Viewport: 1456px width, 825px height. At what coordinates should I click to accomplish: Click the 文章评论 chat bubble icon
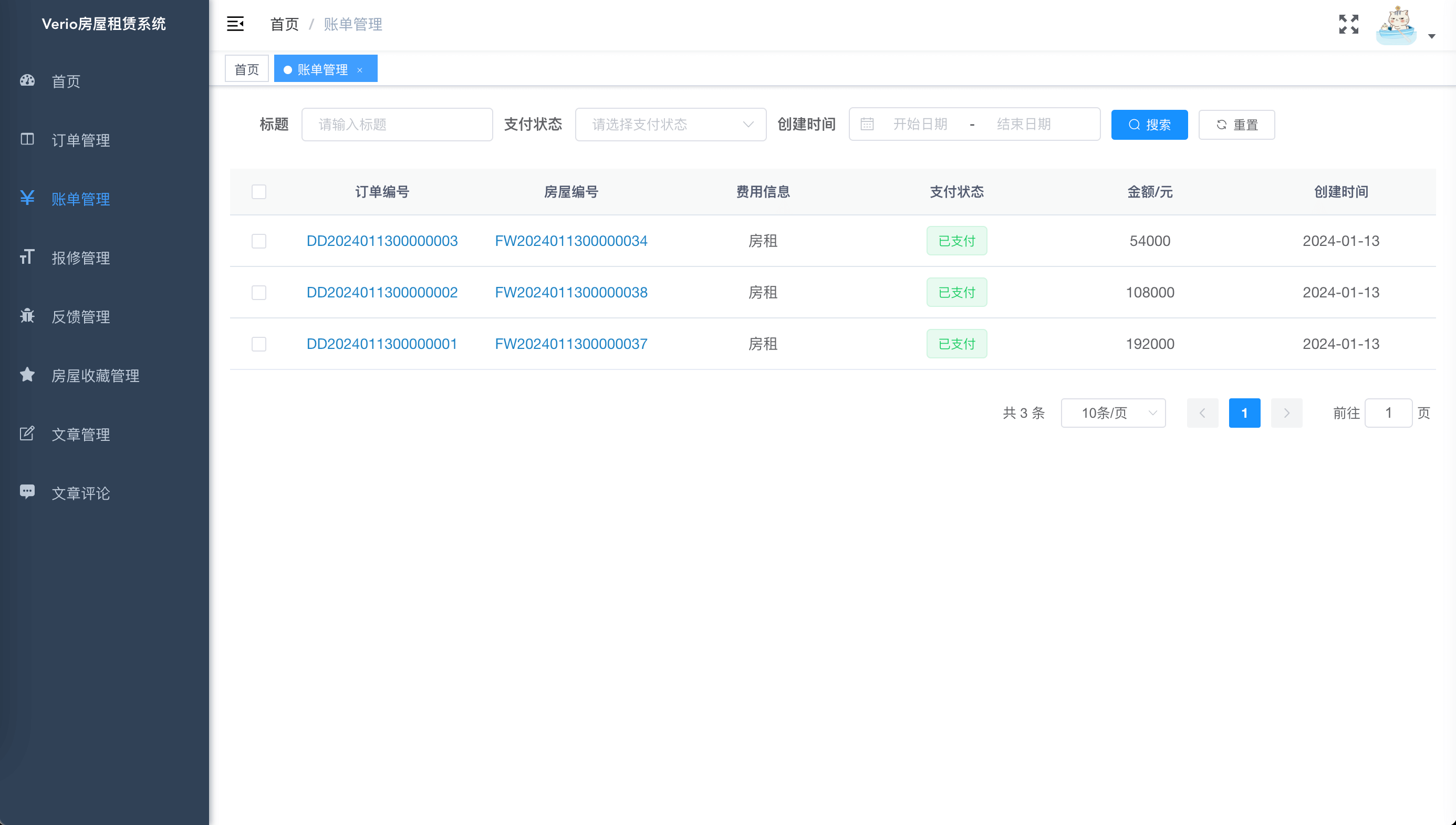click(x=27, y=492)
